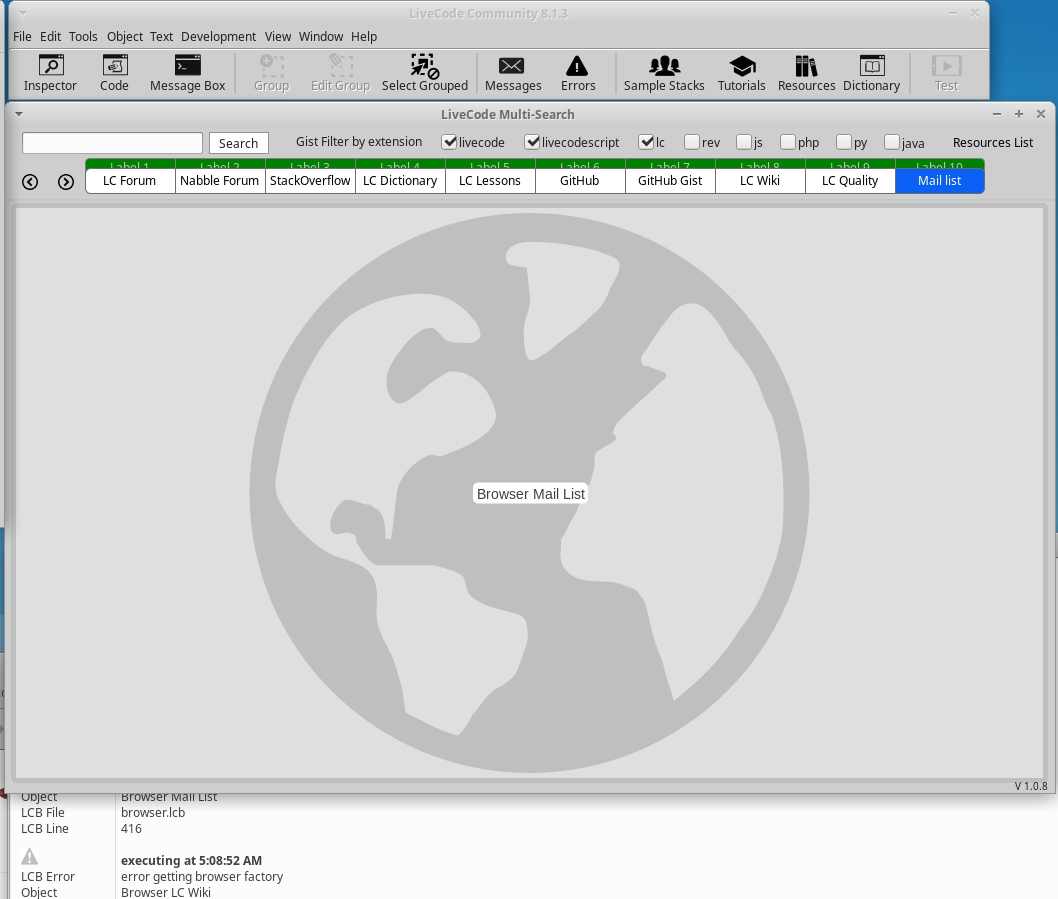
Task: Click the Select Grouped toolbar icon
Action: point(424,73)
